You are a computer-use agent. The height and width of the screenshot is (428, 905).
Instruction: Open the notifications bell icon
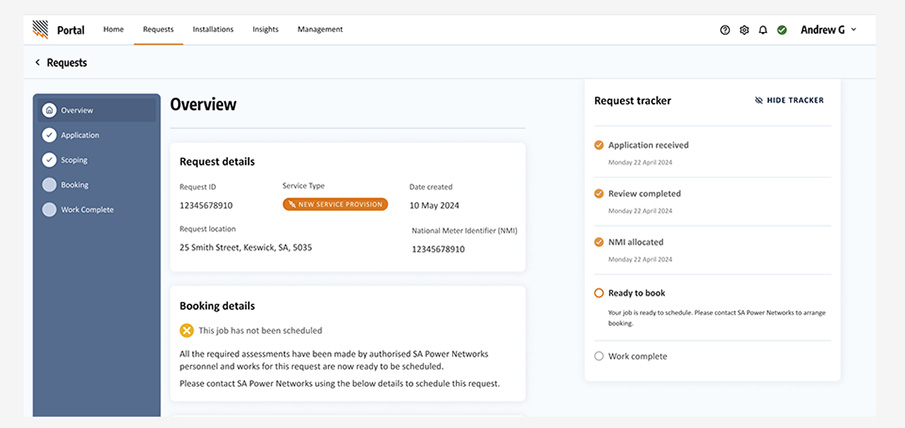click(763, 30)
